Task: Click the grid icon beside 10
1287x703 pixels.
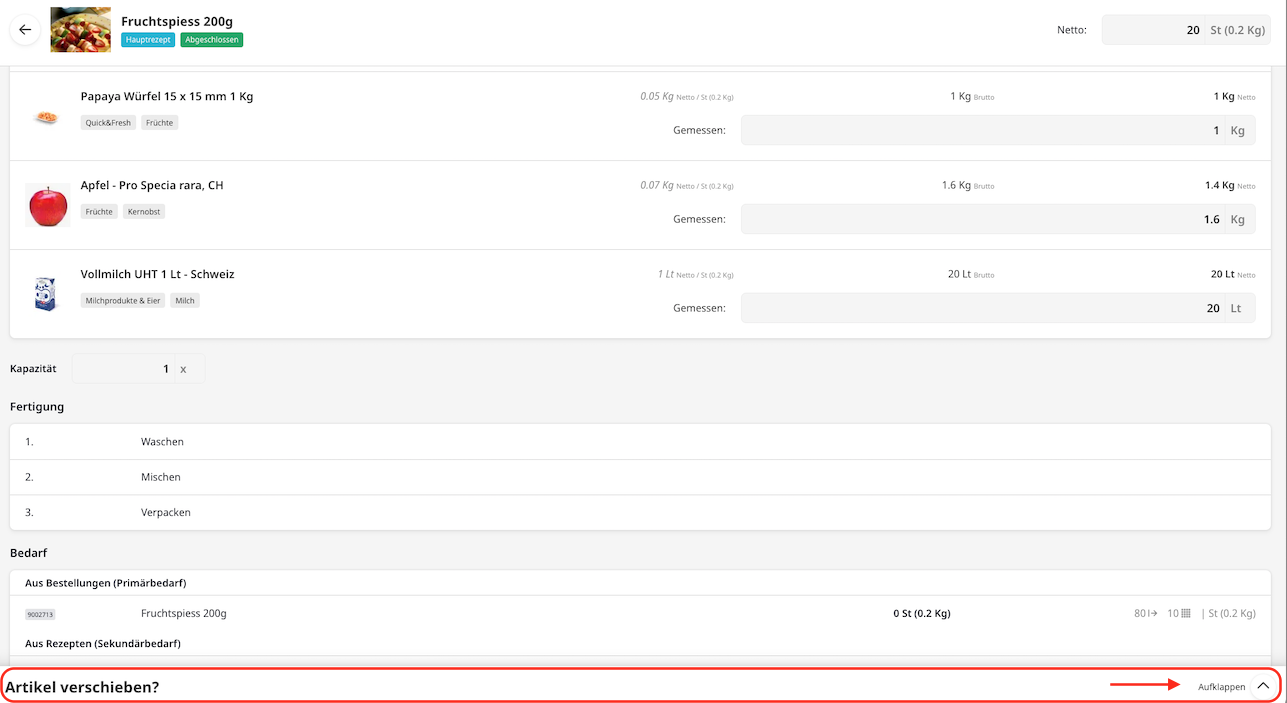Action: pos(1186,614)
